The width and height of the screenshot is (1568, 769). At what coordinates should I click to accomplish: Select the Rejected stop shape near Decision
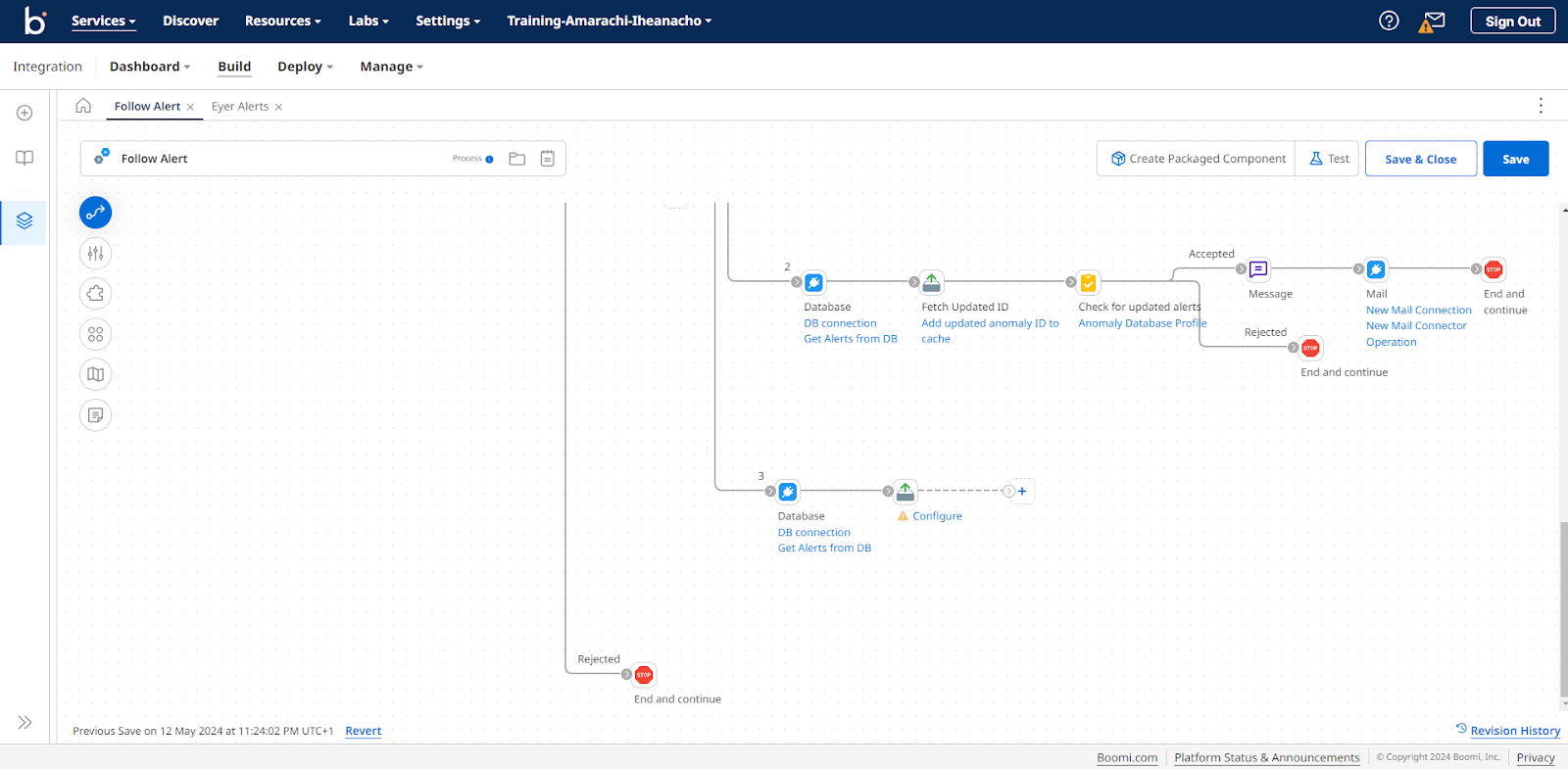click(1310, 348)
